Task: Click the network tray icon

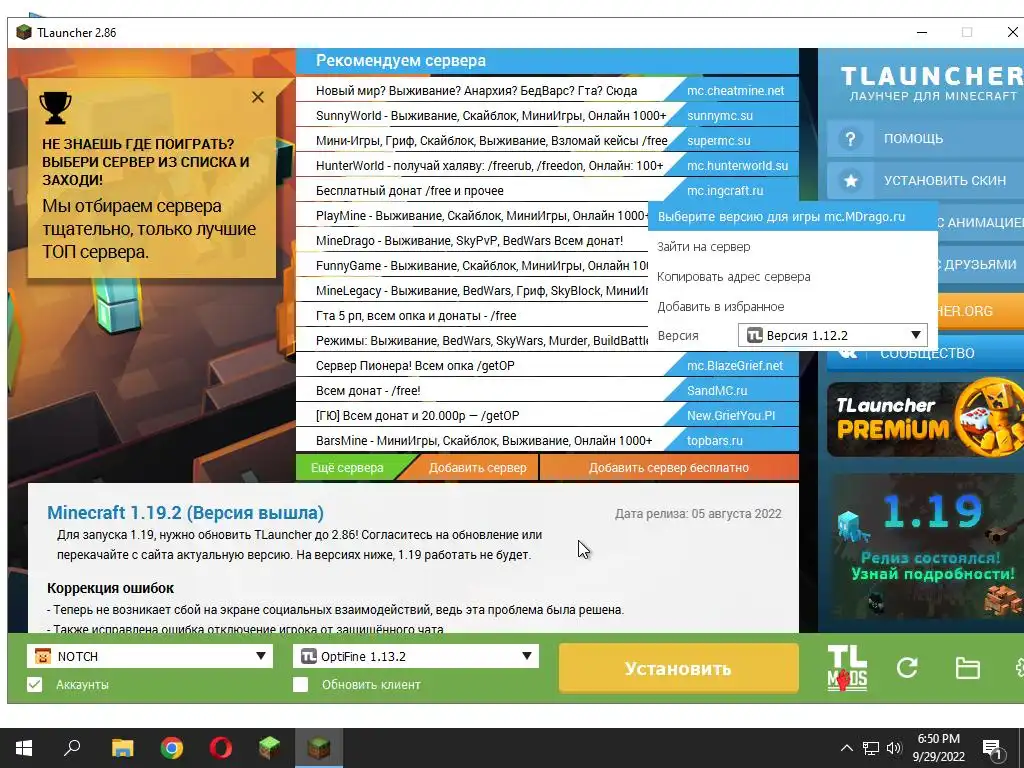Action: tap(871, 748)
